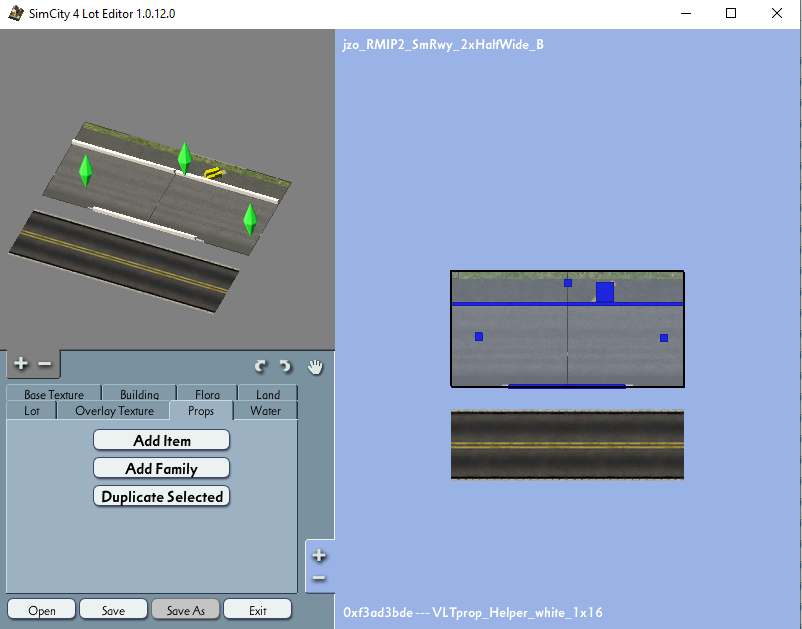Click the SimCity 4 Lot Editor app icon
Viewport: 802px width, 629px height.
point(16,13)
